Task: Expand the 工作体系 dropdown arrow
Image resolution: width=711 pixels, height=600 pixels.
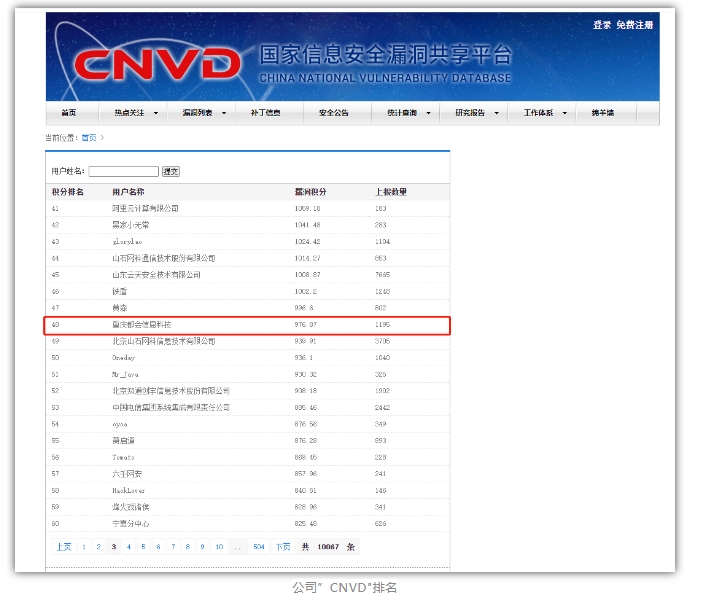Action: click(x=565, y=113)
